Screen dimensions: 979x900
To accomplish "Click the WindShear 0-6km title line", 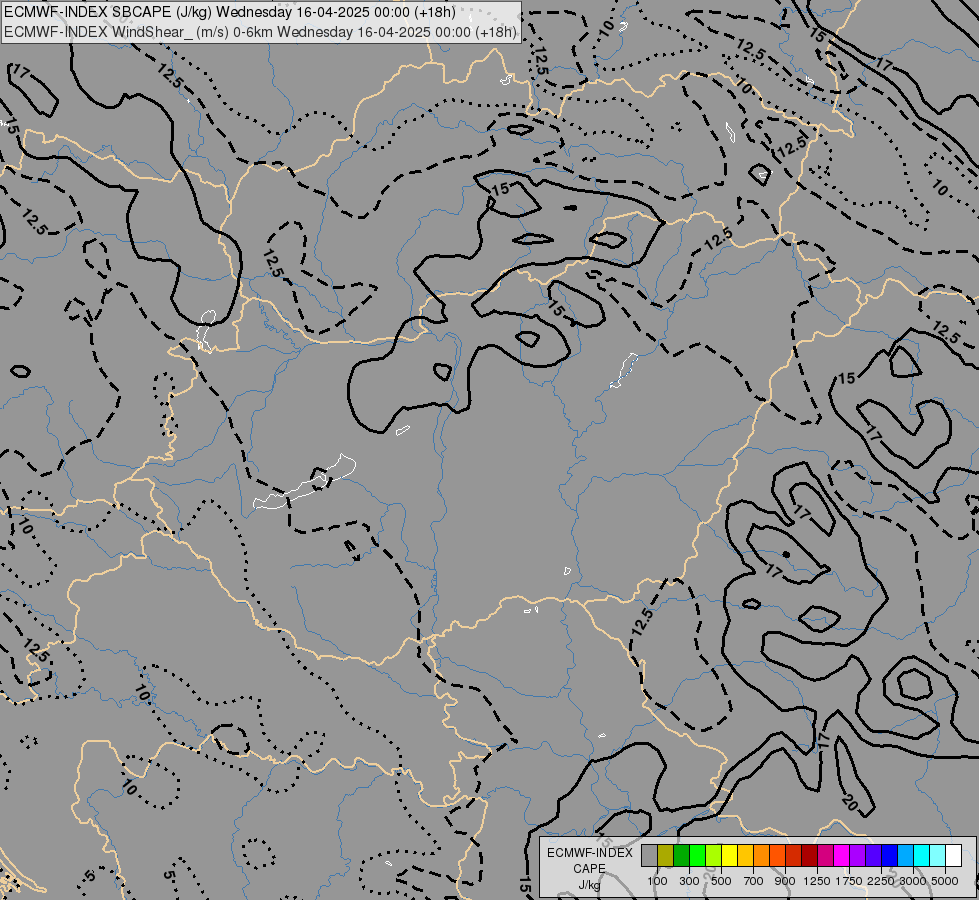I will tap(260, 32).
